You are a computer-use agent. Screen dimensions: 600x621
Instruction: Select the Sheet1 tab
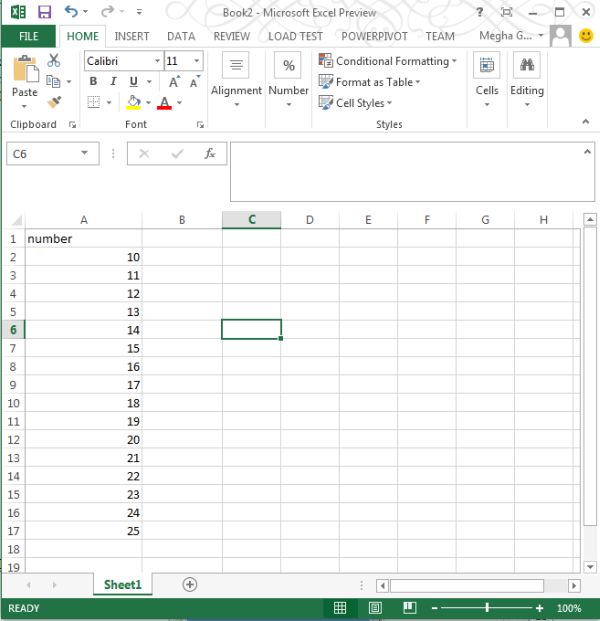tap(122, 585)
